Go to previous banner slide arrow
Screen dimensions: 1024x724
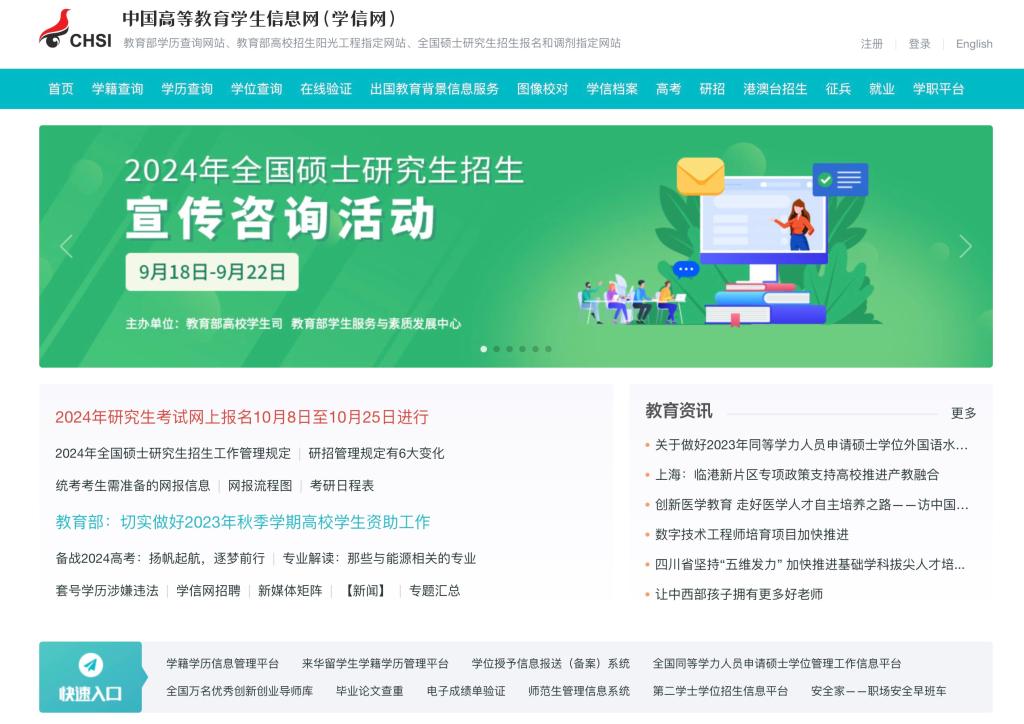coord(67,246)
